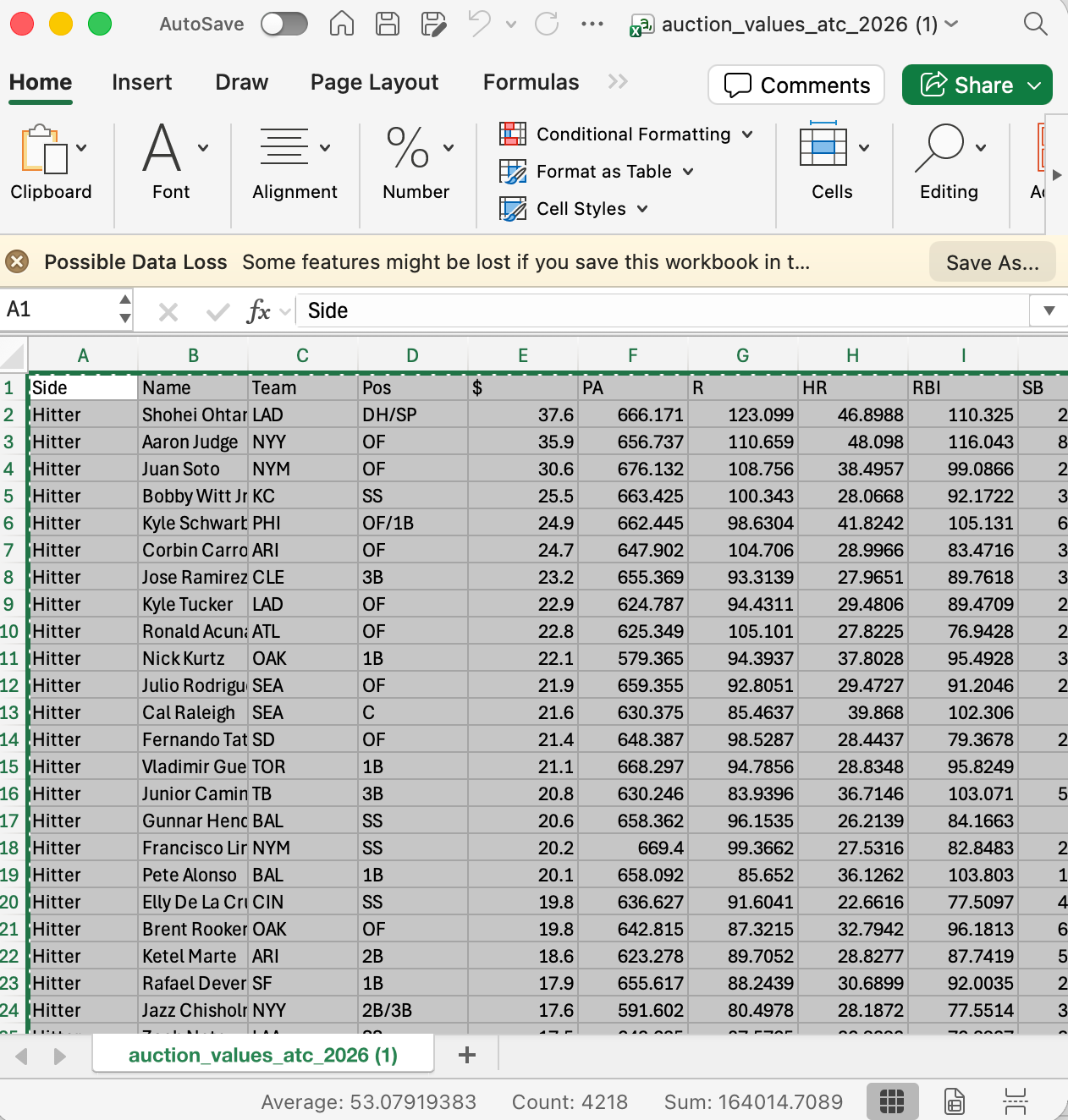Switch to the Insert ribbon tab
Viewport: 1068px width, 1120px height.
tap(141, 82)
